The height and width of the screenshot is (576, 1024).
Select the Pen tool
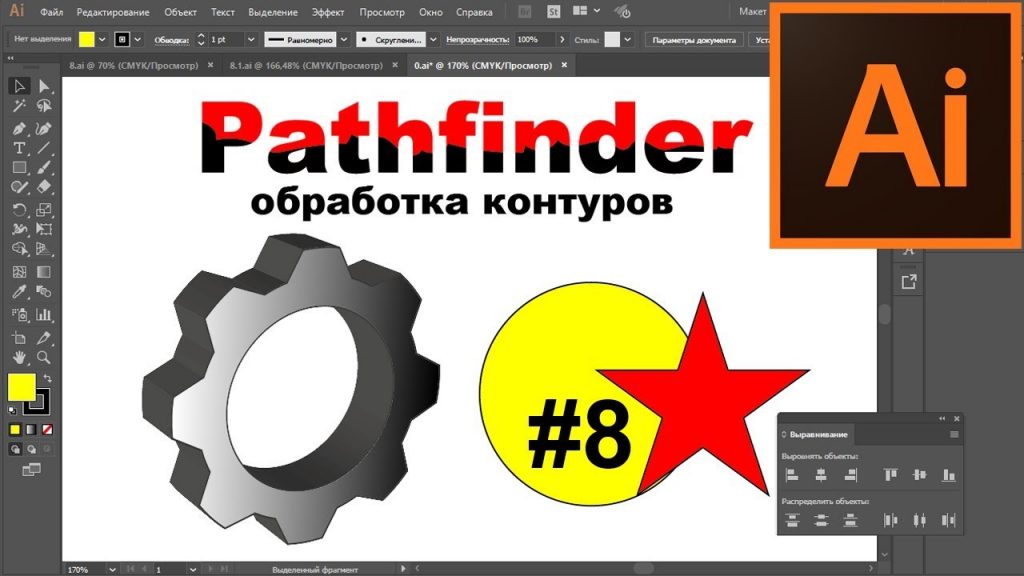coord(19,129)
